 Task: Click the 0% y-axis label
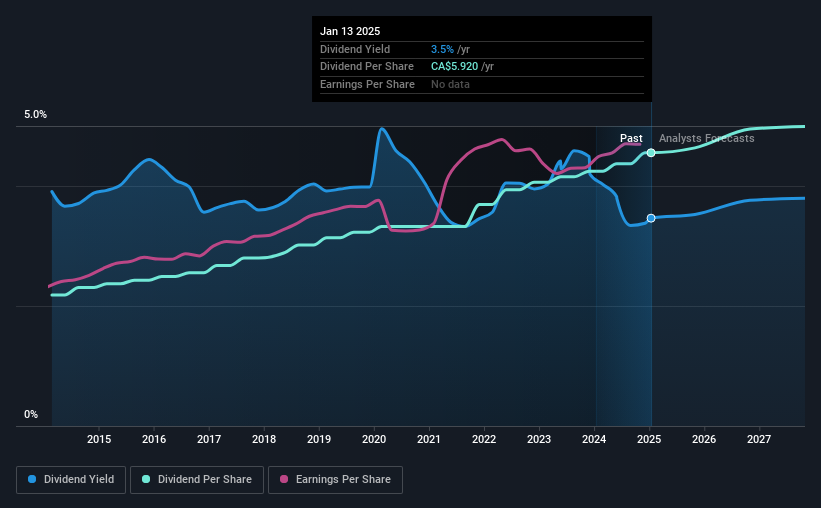[x=31, y=414]
